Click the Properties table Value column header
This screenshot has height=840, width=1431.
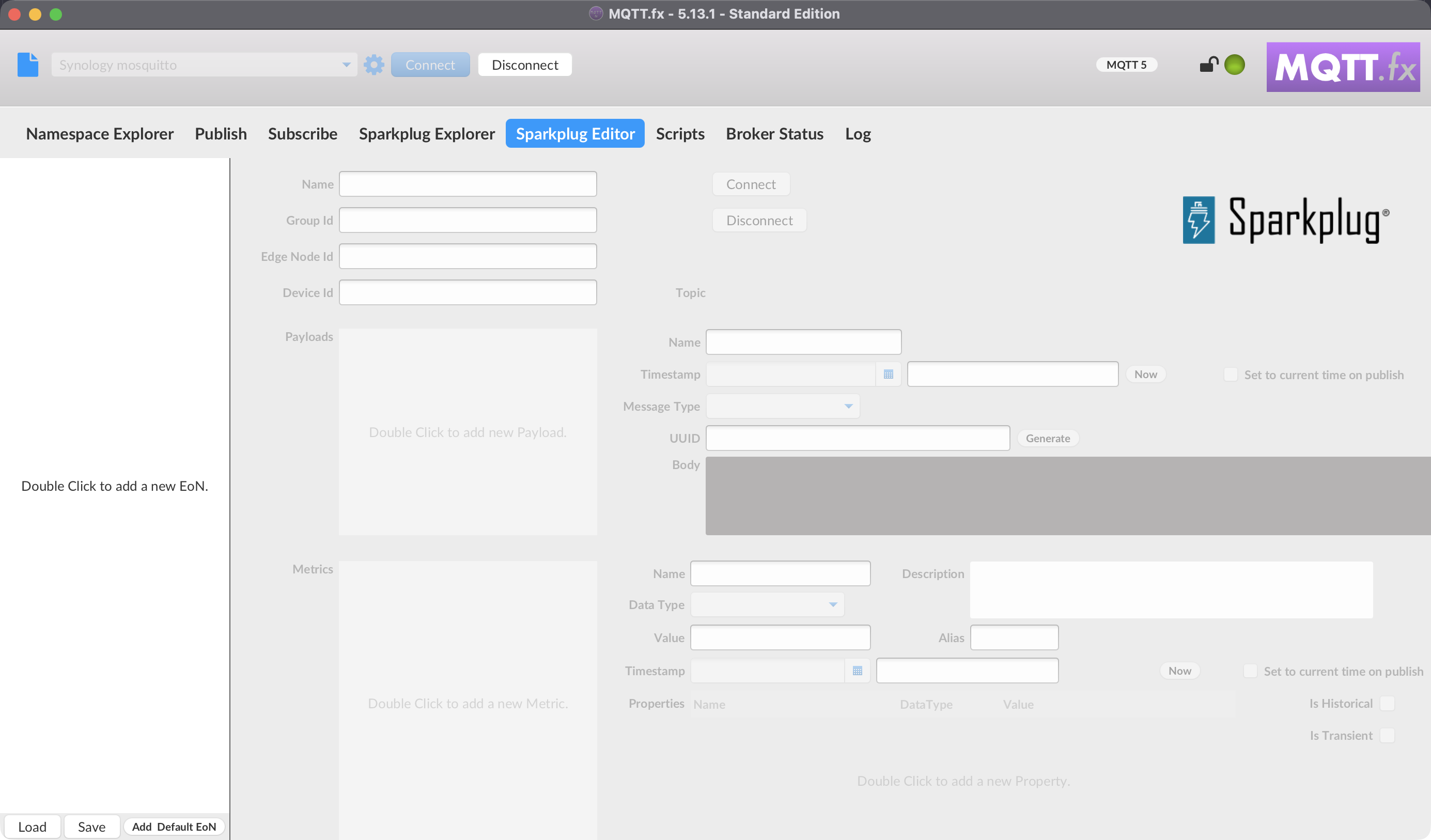click(x=1018, y=704)
